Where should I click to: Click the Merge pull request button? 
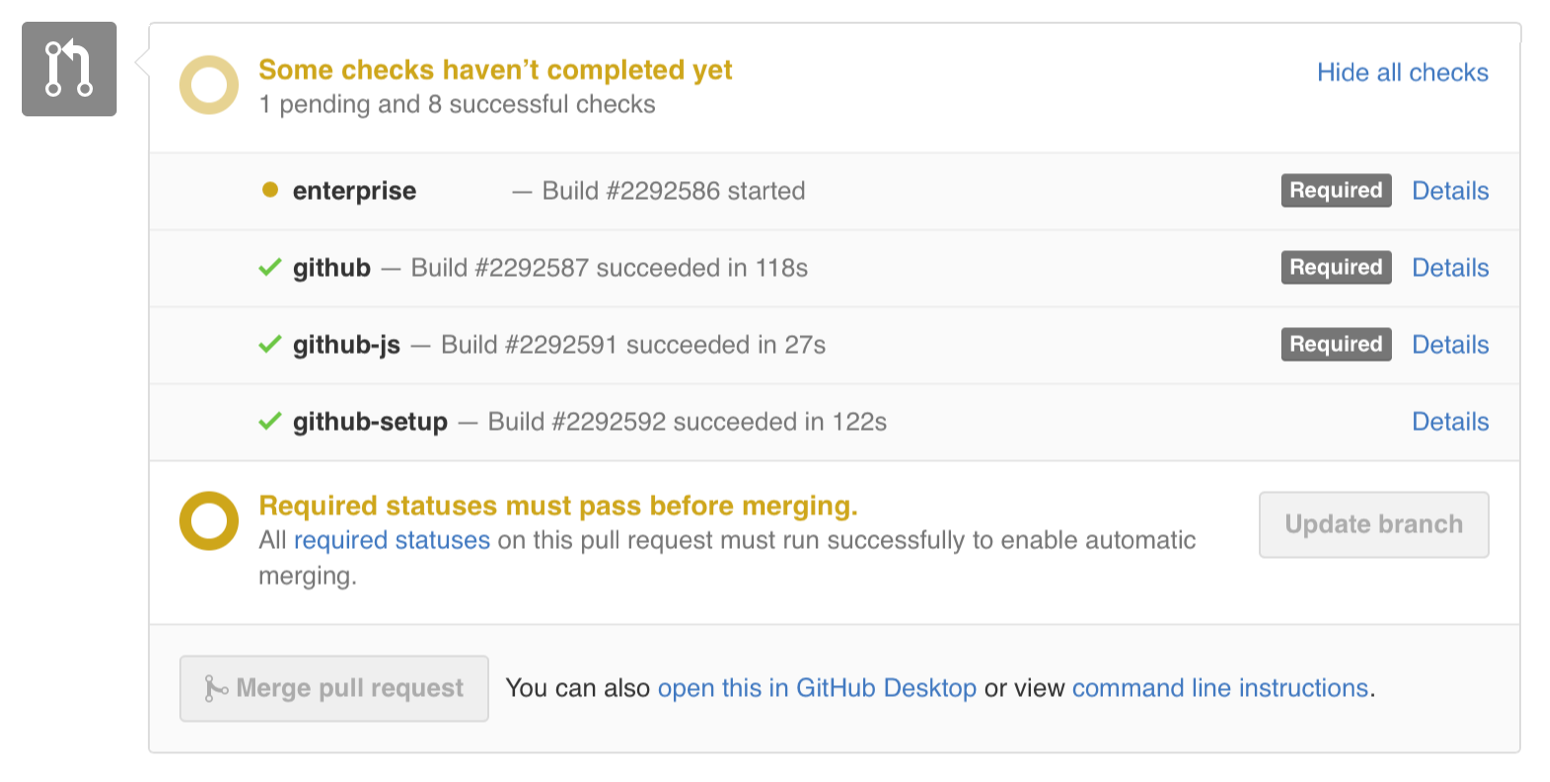click(x=334, y=689)
